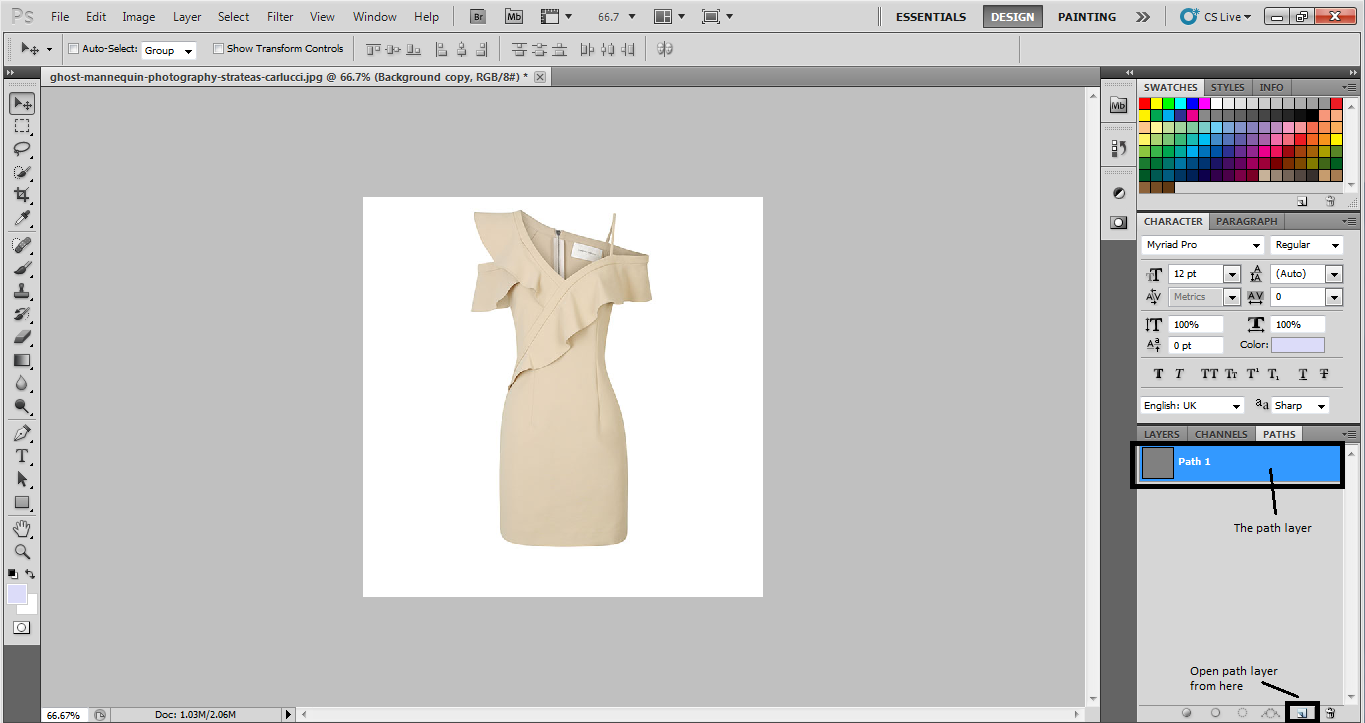Open the Myriad Pro font dropdown
The image size is (1365, 723).
1256,245
